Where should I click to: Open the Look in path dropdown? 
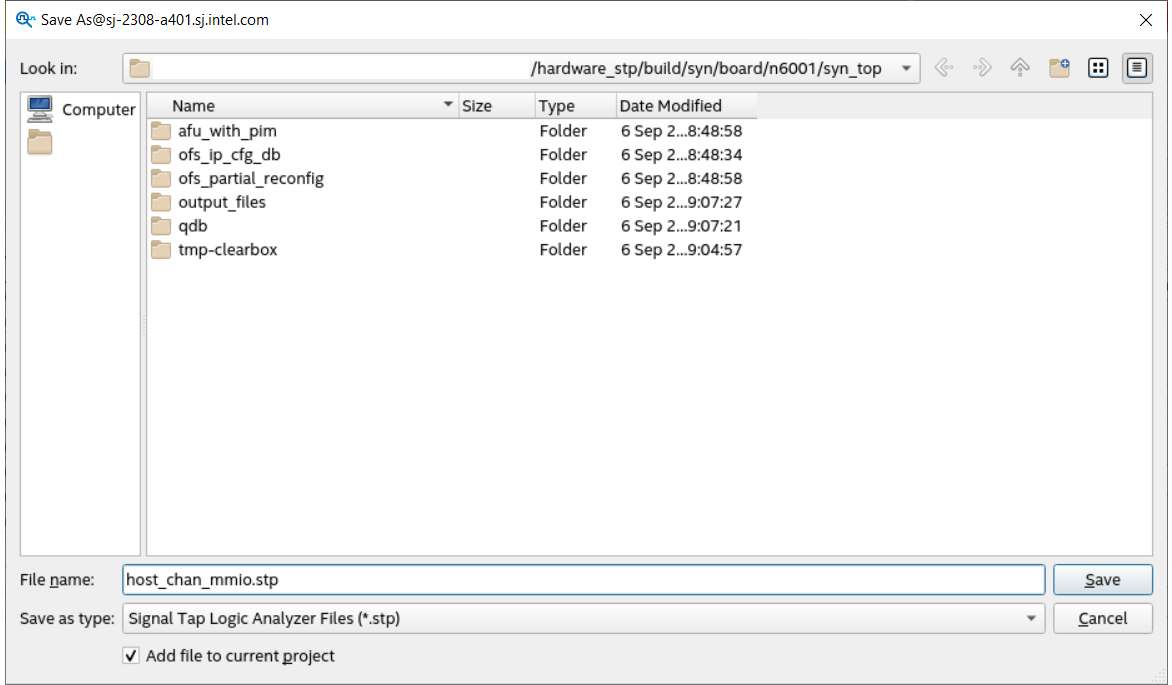[x=906, y=68]
